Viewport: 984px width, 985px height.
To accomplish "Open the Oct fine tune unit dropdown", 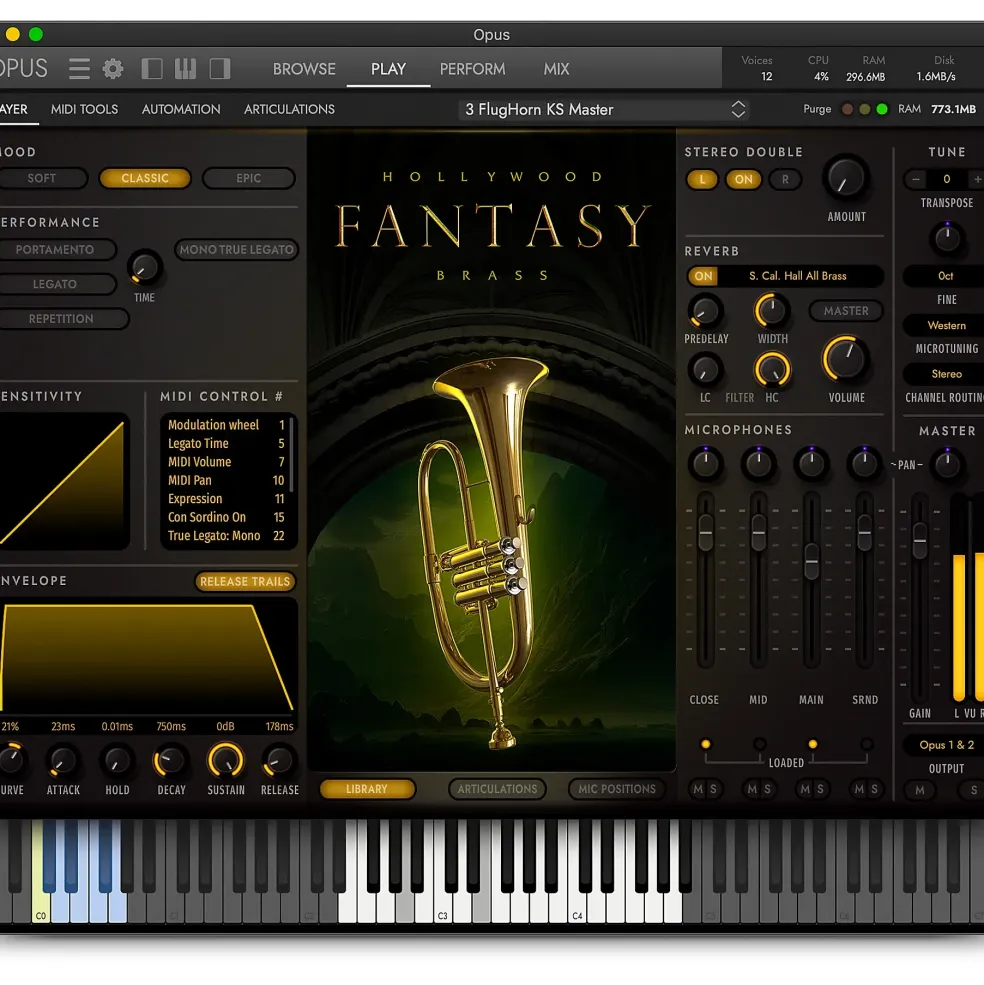I will pos(944,276).
